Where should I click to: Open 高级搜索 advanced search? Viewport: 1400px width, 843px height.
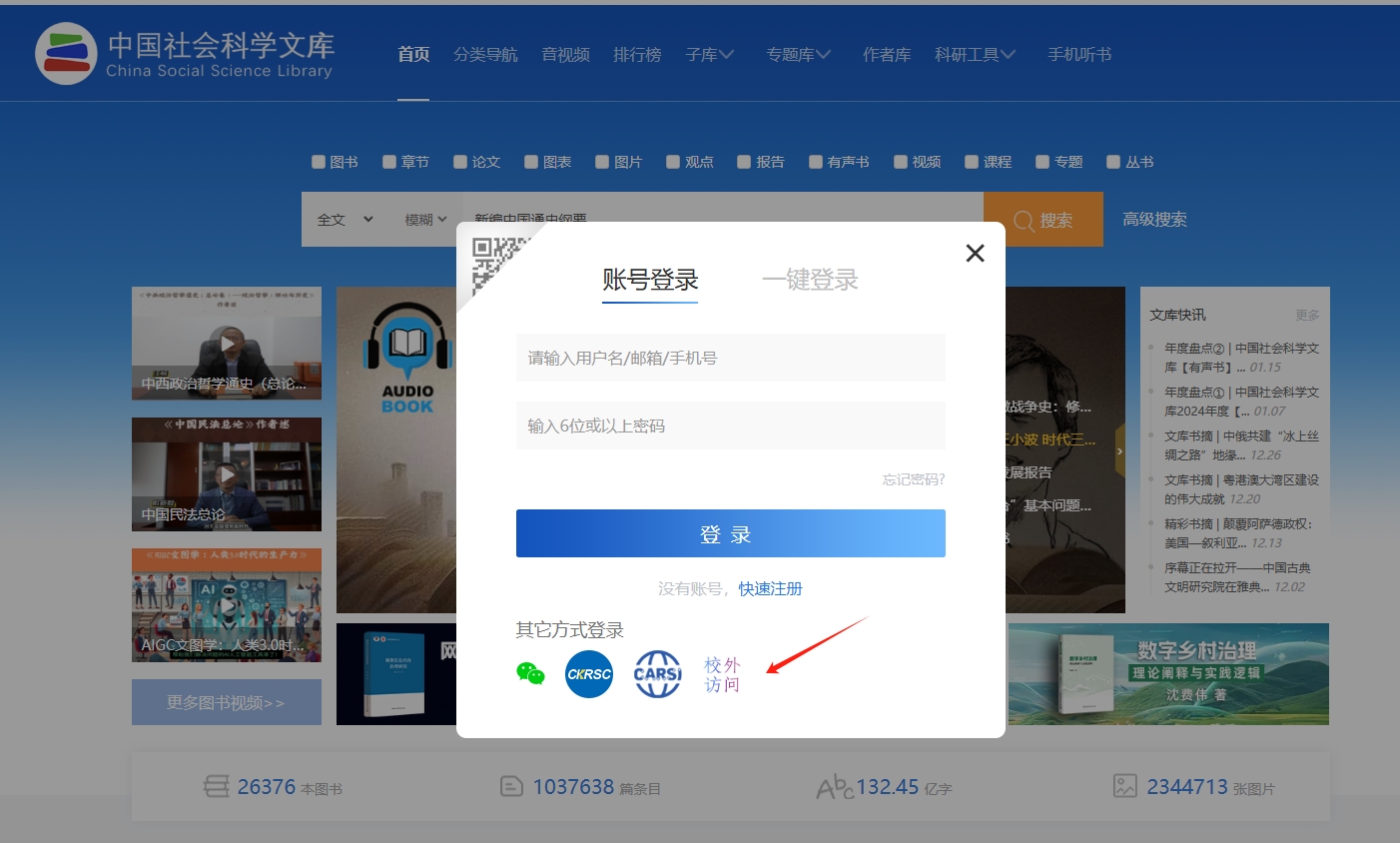coord(1154,220)
